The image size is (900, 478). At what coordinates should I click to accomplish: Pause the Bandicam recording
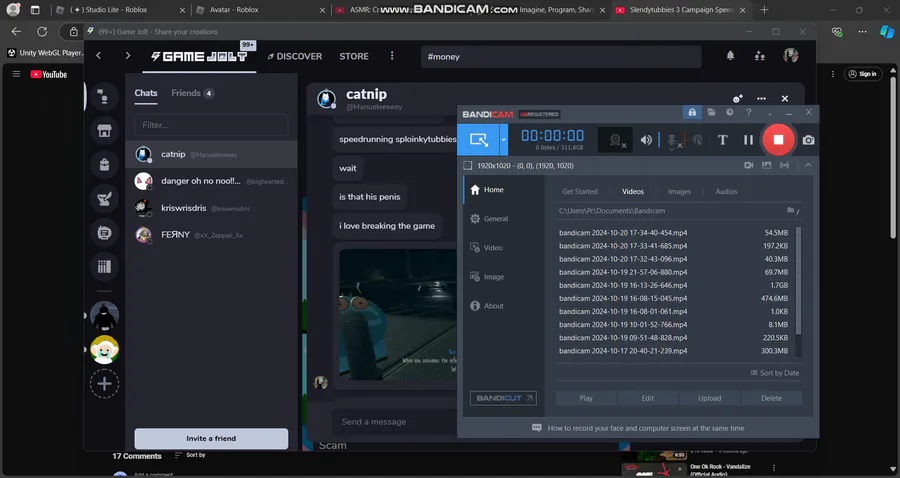point(748,139)
